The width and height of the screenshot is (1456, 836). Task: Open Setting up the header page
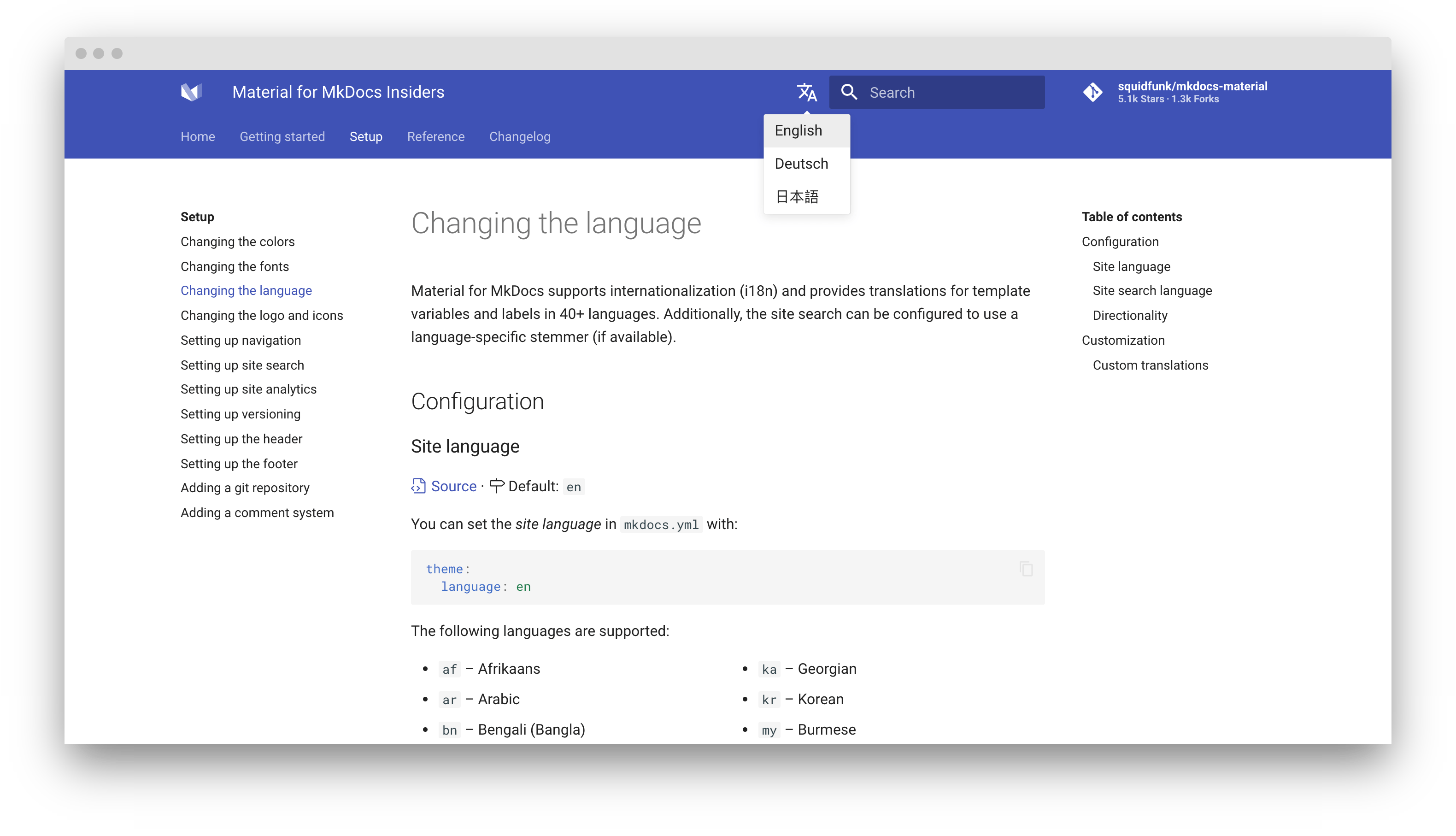[241, 439]
